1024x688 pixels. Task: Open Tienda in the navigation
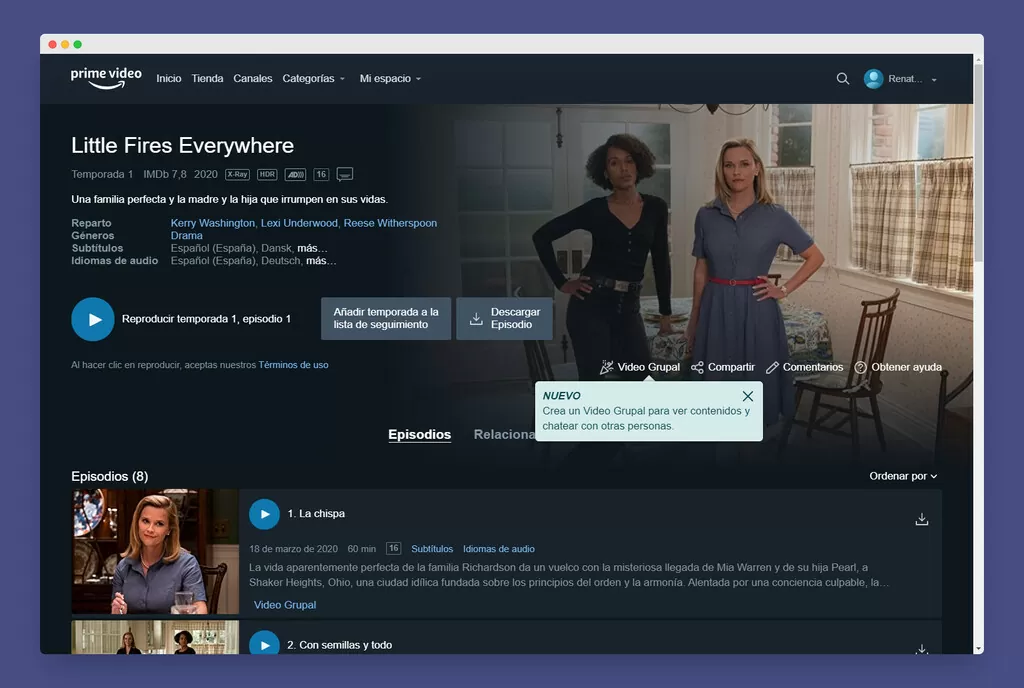tap(207, 78)
